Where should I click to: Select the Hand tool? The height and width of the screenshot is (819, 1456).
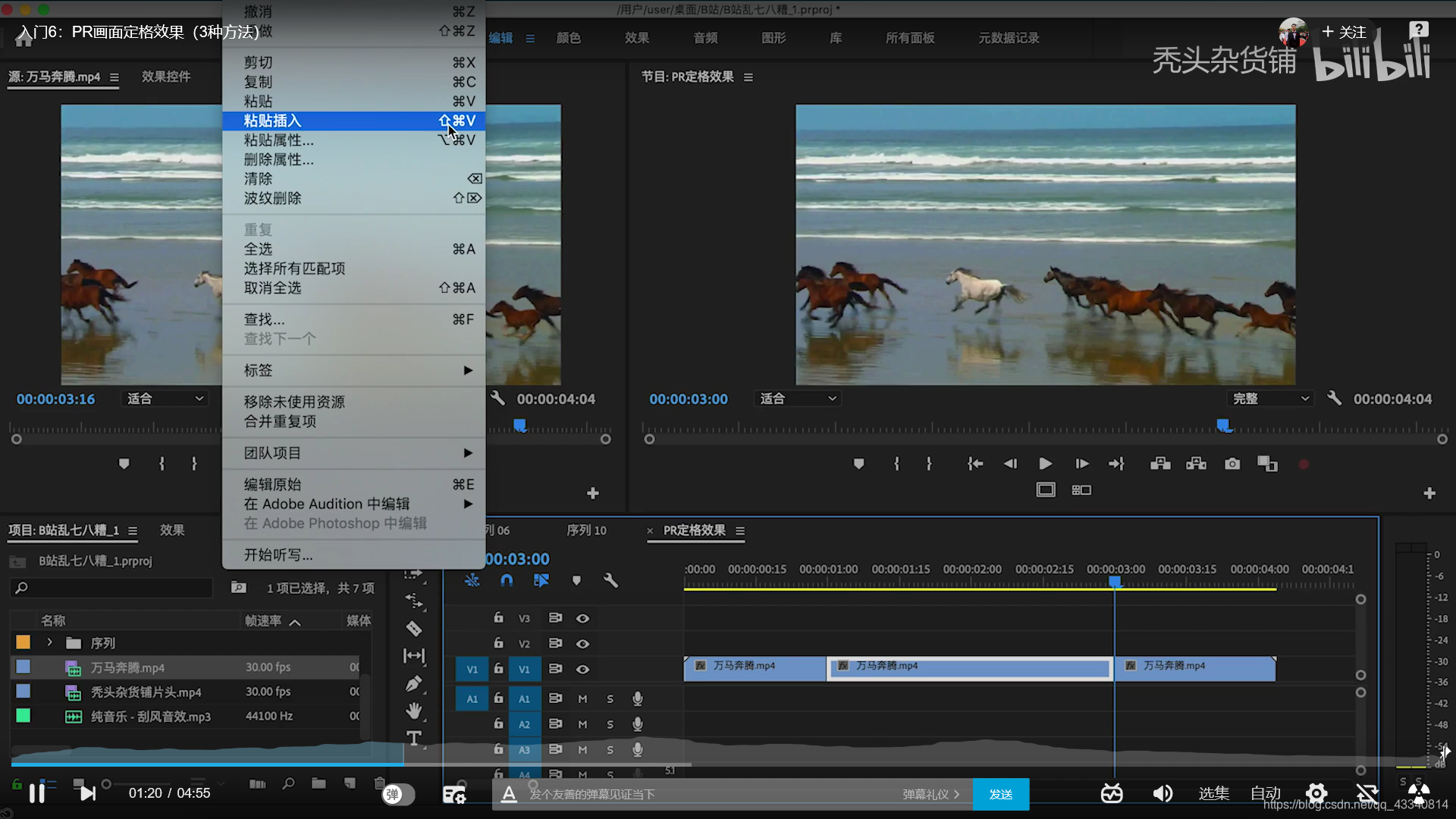(414, 711)
